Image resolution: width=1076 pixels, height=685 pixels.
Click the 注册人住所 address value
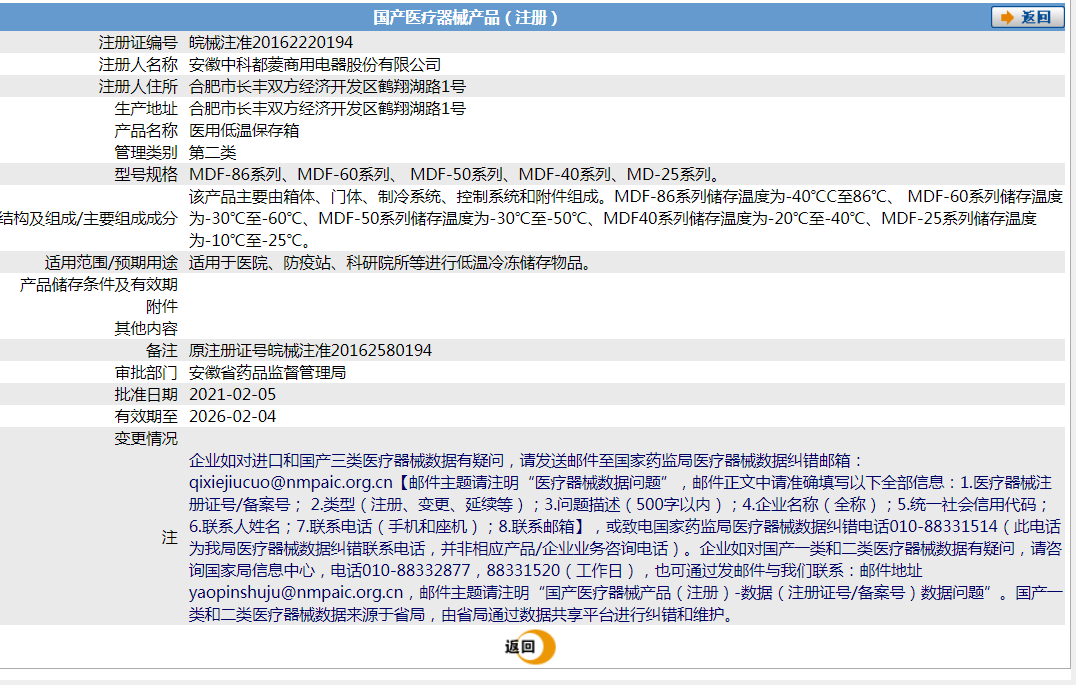327,86
